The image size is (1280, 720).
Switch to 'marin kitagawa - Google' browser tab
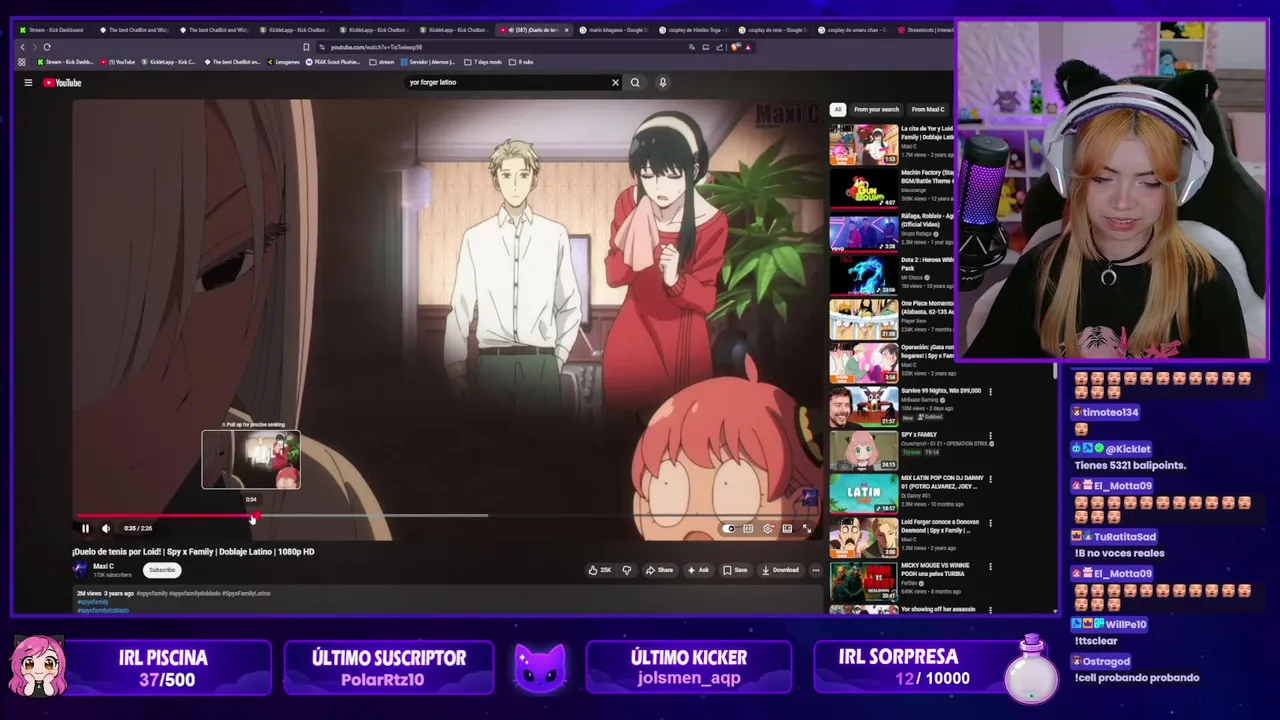point(612,30)
